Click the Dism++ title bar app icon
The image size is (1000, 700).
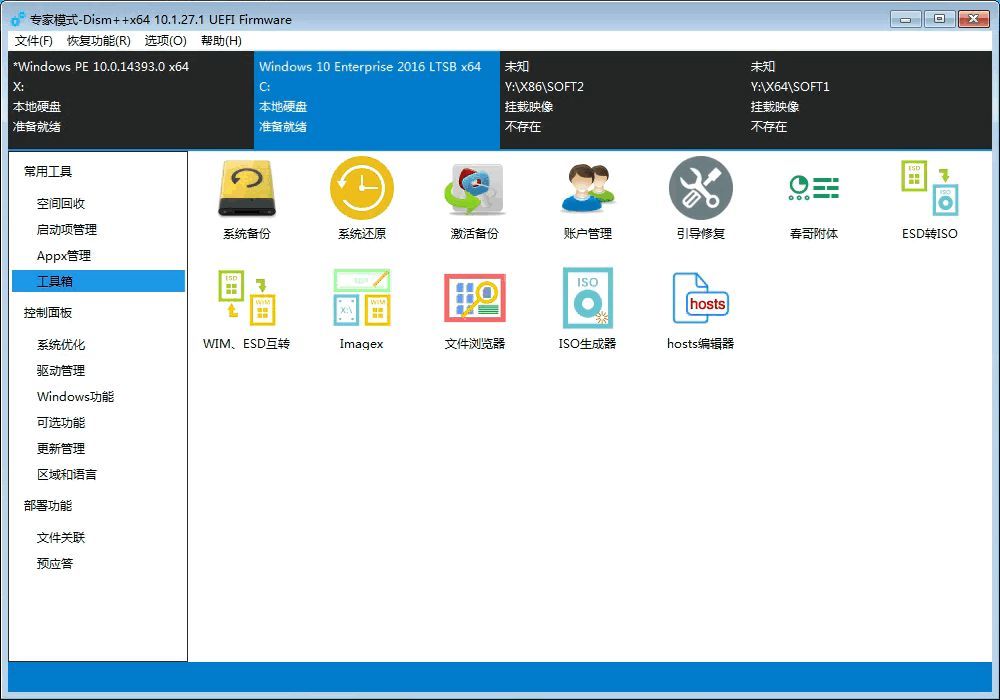(x=18, y=19)
